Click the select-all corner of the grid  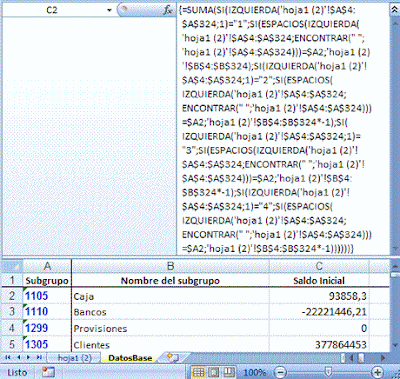12,266
